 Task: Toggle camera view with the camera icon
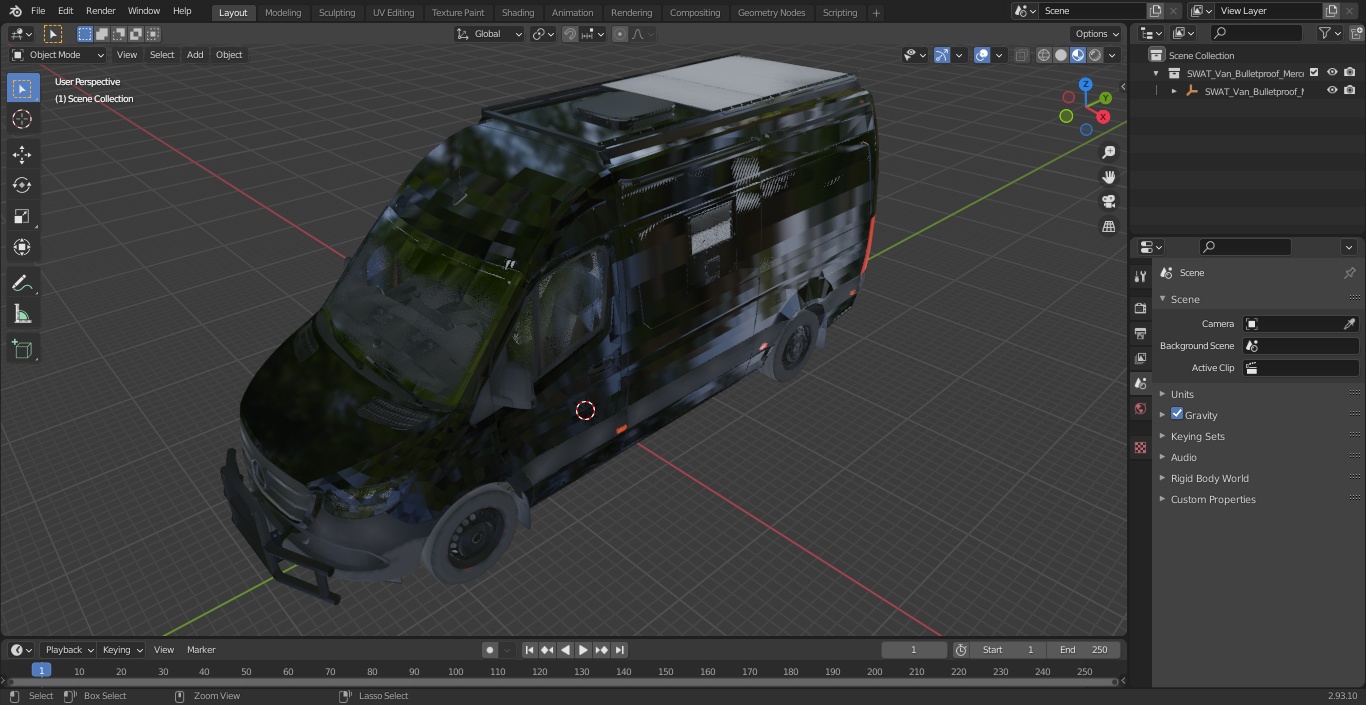point(1109,201)
